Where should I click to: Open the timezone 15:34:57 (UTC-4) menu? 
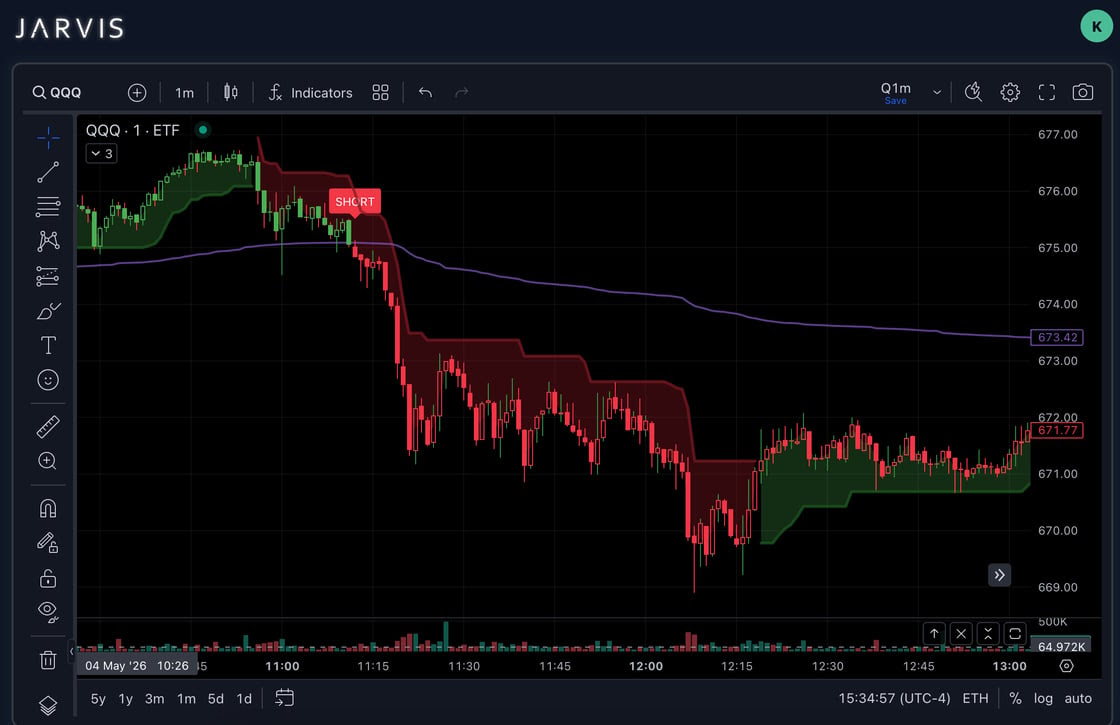click(x=894, y=699)
